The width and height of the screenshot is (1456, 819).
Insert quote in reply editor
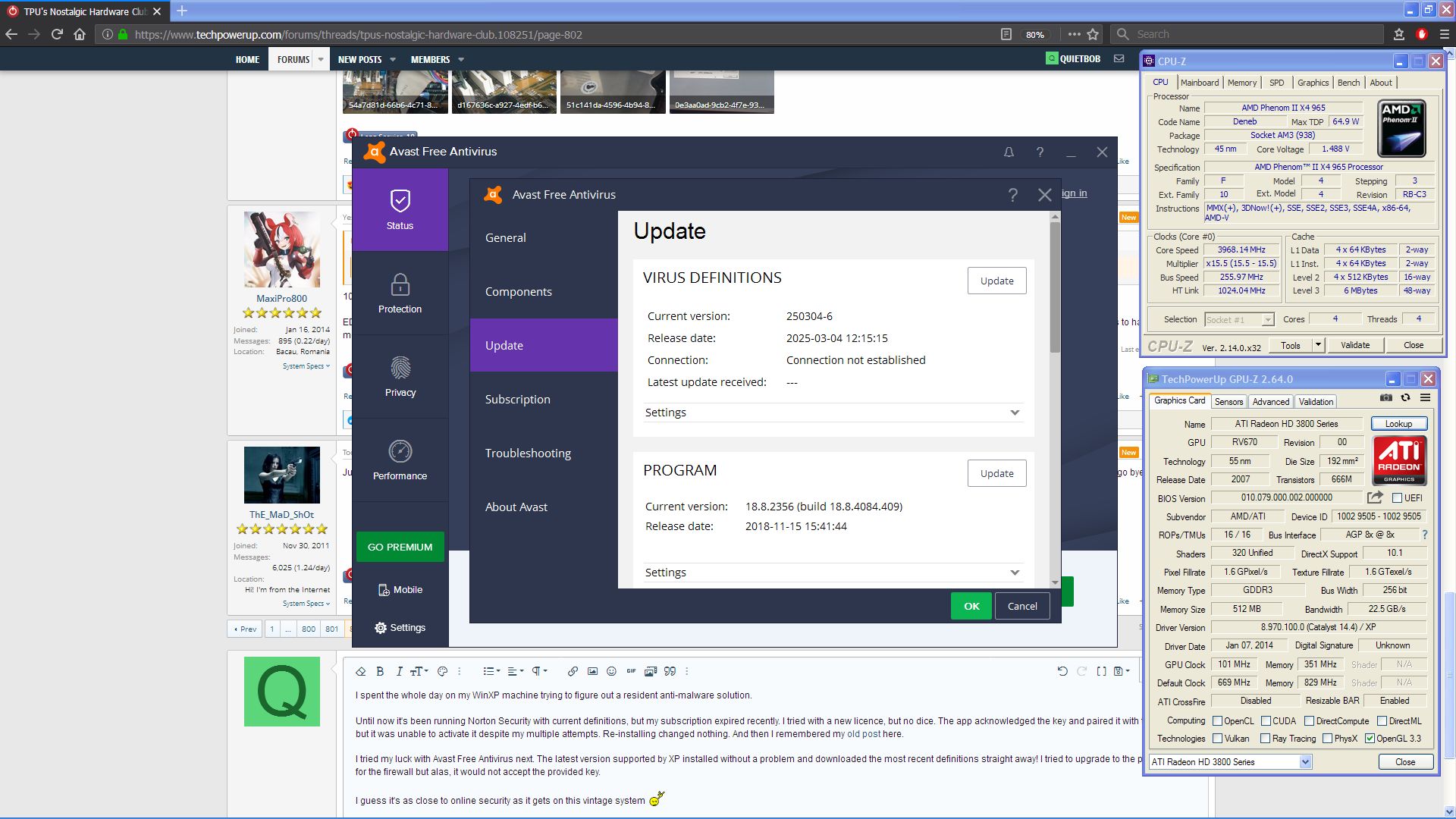pyautogui.click(x=670, y=671)
